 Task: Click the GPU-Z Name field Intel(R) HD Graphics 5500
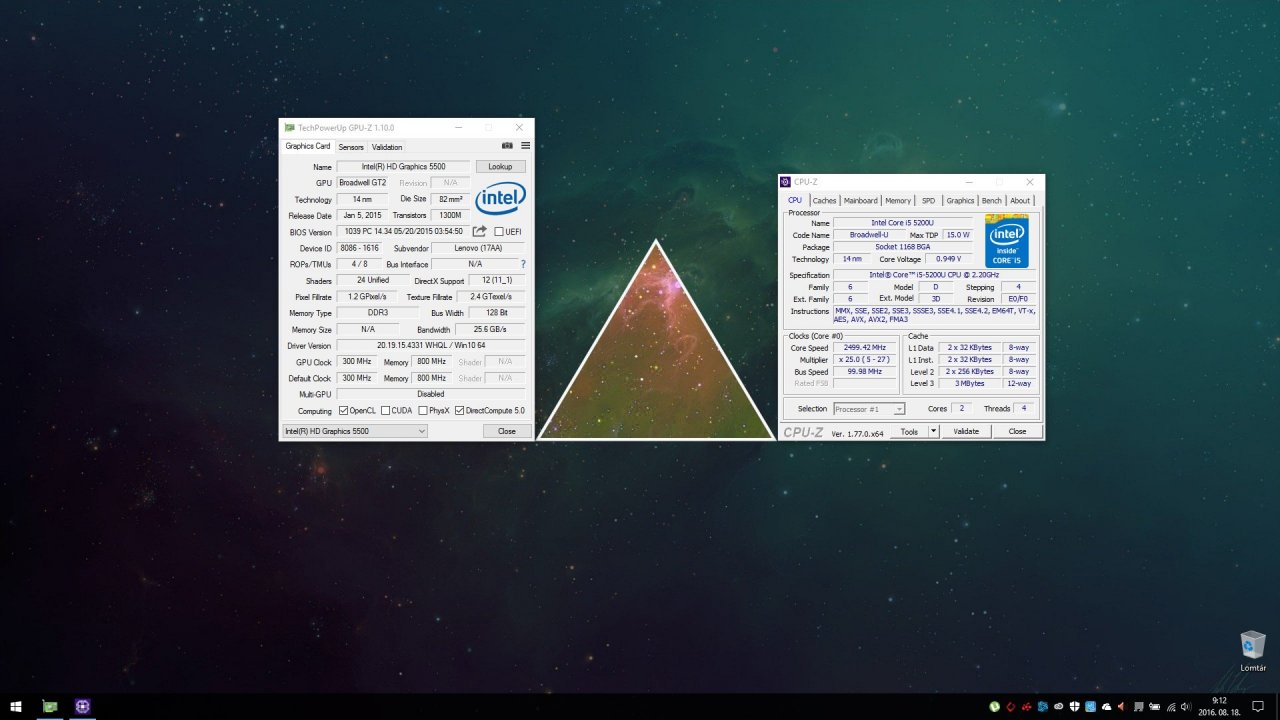(x=403, y=167)
